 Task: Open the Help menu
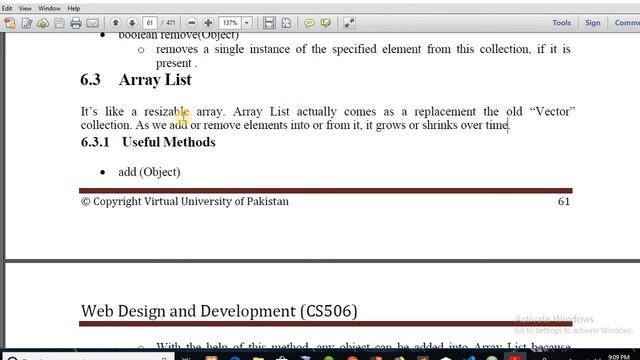[x=74, y=8]
